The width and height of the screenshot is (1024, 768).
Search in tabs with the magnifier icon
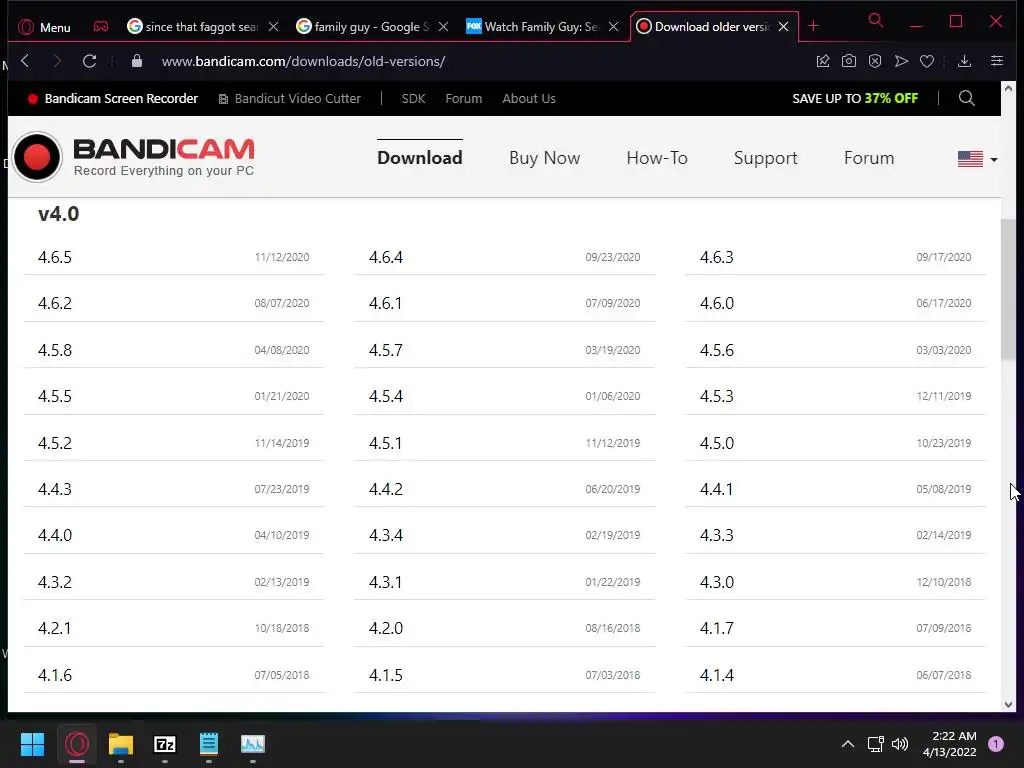[x=876, y=20]
